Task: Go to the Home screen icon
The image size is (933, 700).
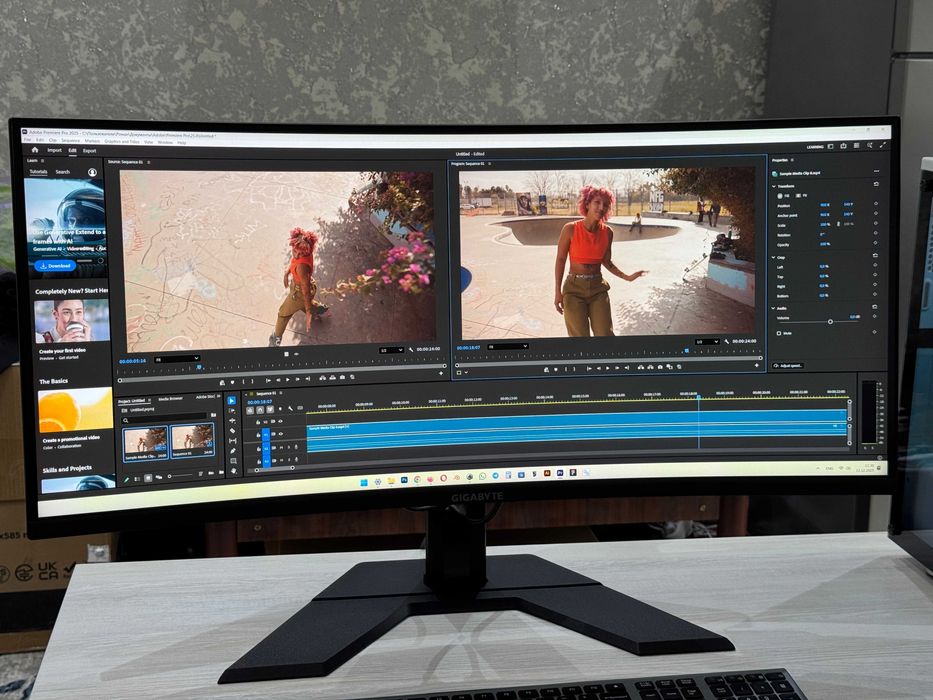Action: pyautogui.click(x=35, y=150)
